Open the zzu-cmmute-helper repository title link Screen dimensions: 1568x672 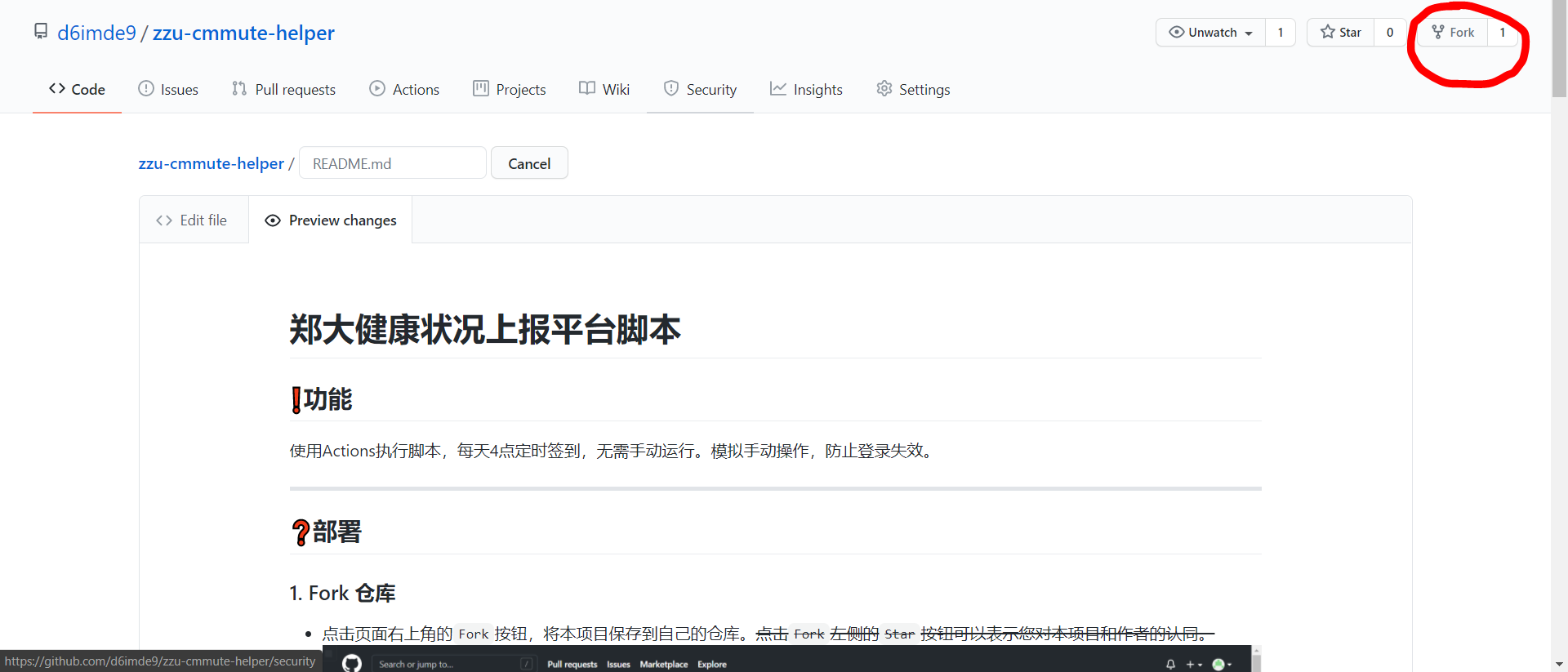click(x=243, y=33)
